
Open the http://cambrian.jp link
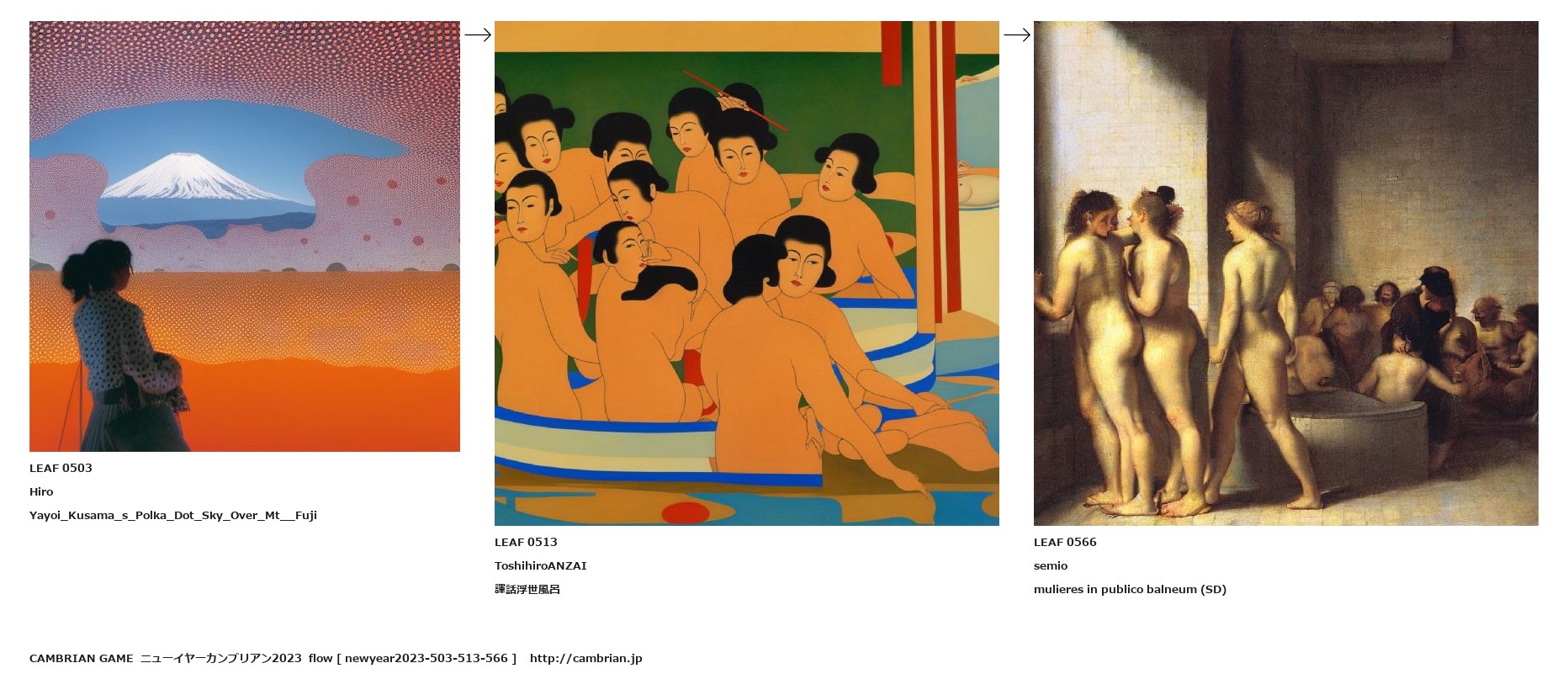586,658
